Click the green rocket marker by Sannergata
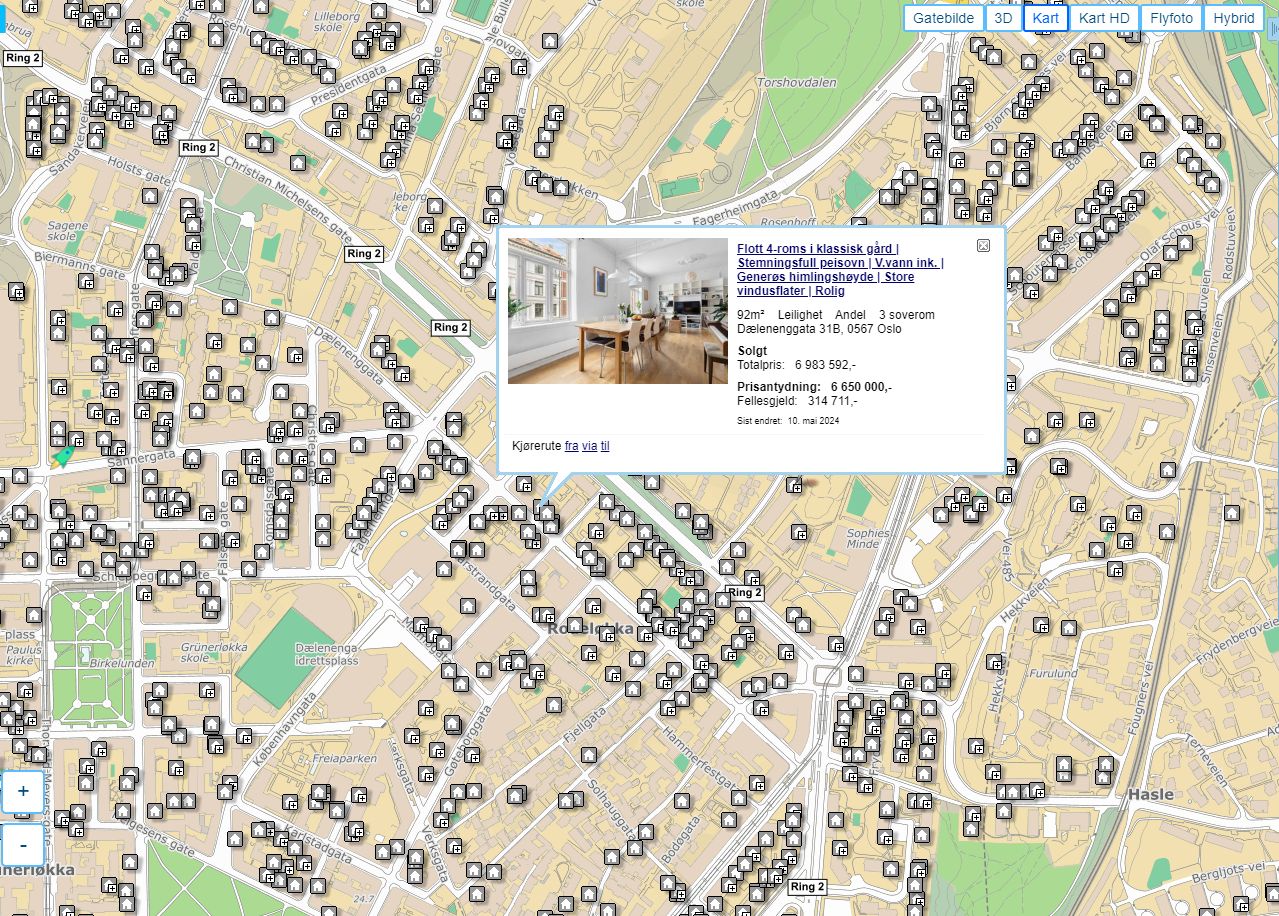 tap(63, 456)
